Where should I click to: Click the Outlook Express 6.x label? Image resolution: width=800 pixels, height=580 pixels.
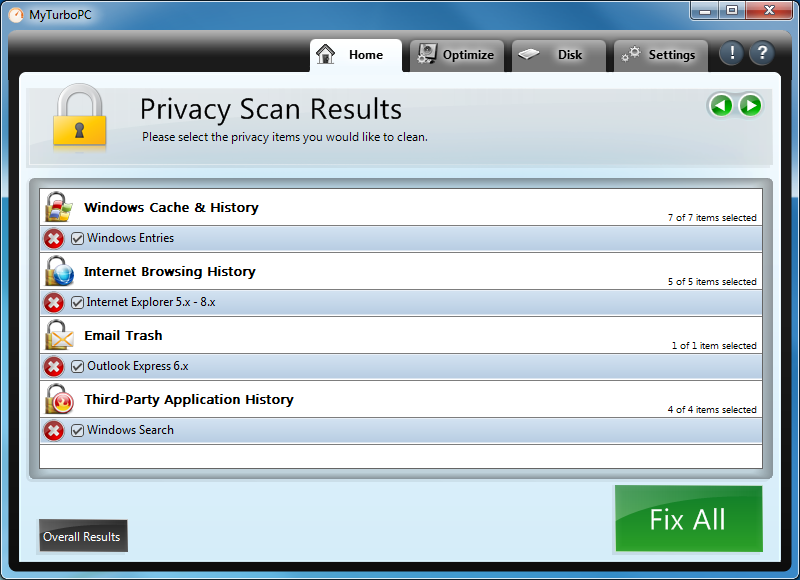click(x=138, y=366)
